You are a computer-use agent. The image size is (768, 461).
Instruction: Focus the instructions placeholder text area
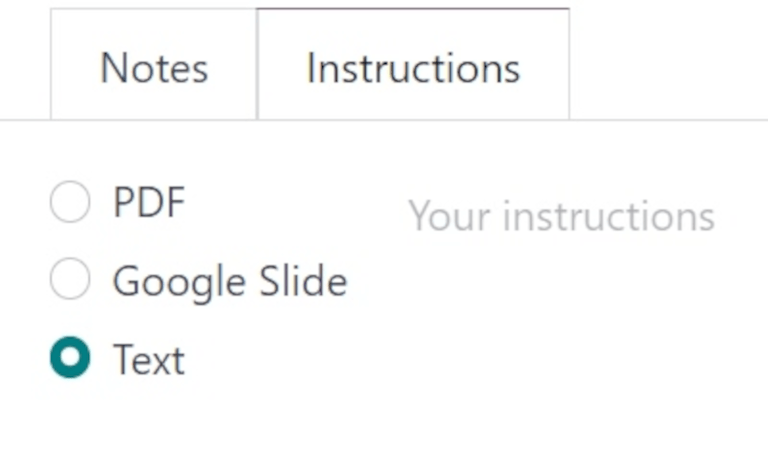point(561,216)
